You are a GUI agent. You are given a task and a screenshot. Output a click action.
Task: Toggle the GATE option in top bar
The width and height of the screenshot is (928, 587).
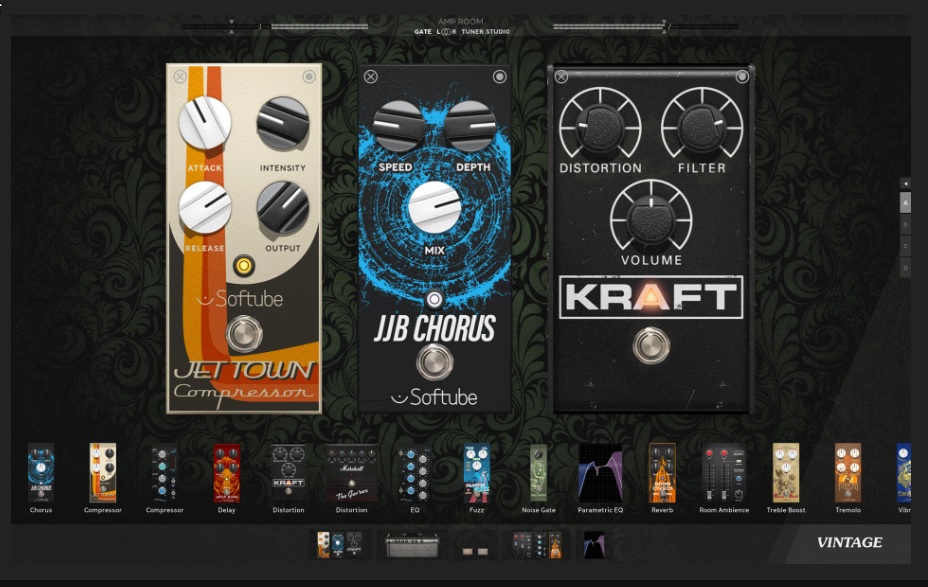[x=423, y=32]
